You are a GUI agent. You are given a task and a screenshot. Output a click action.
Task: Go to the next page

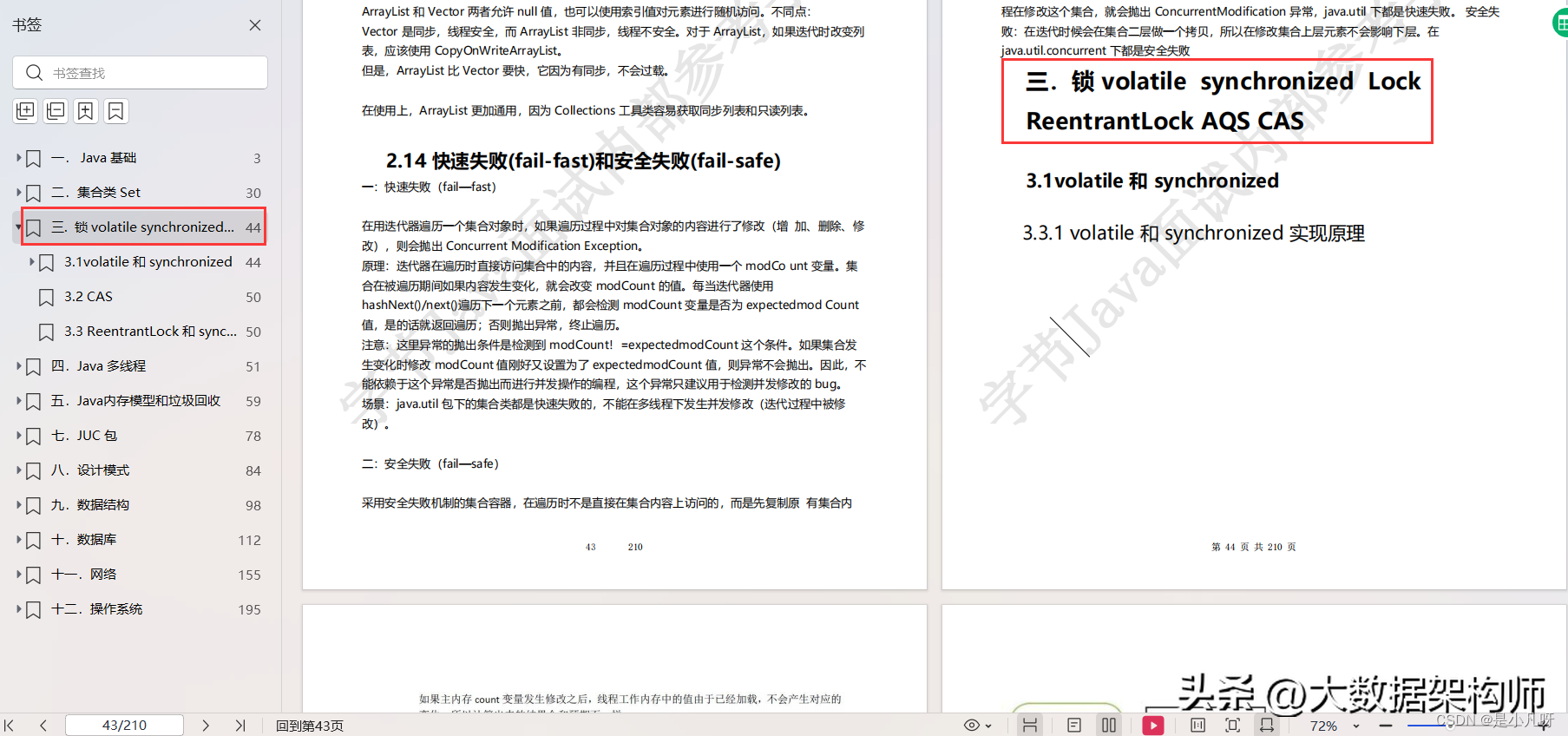tap(206, 725)
